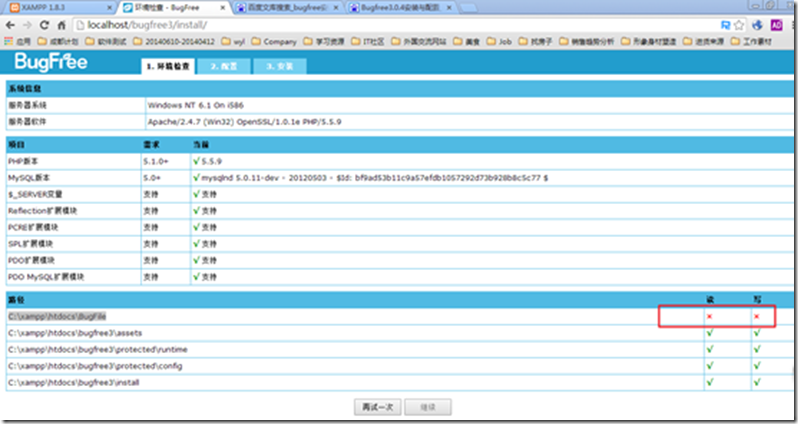Click the address bar showing localhost/bugfree3/install/
The height and width of the screenshot is (424, 798).
[394, 25]
